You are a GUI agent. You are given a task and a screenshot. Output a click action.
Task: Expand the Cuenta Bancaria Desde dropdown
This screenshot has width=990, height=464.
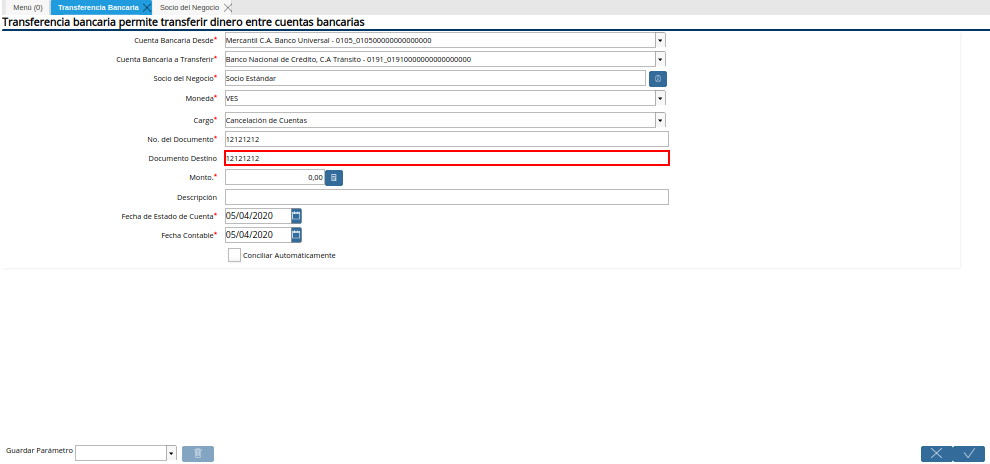tap(660, 40)
